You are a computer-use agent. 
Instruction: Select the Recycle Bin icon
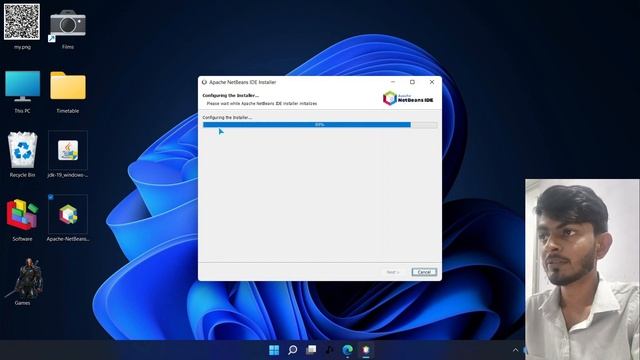coord(22,150)
